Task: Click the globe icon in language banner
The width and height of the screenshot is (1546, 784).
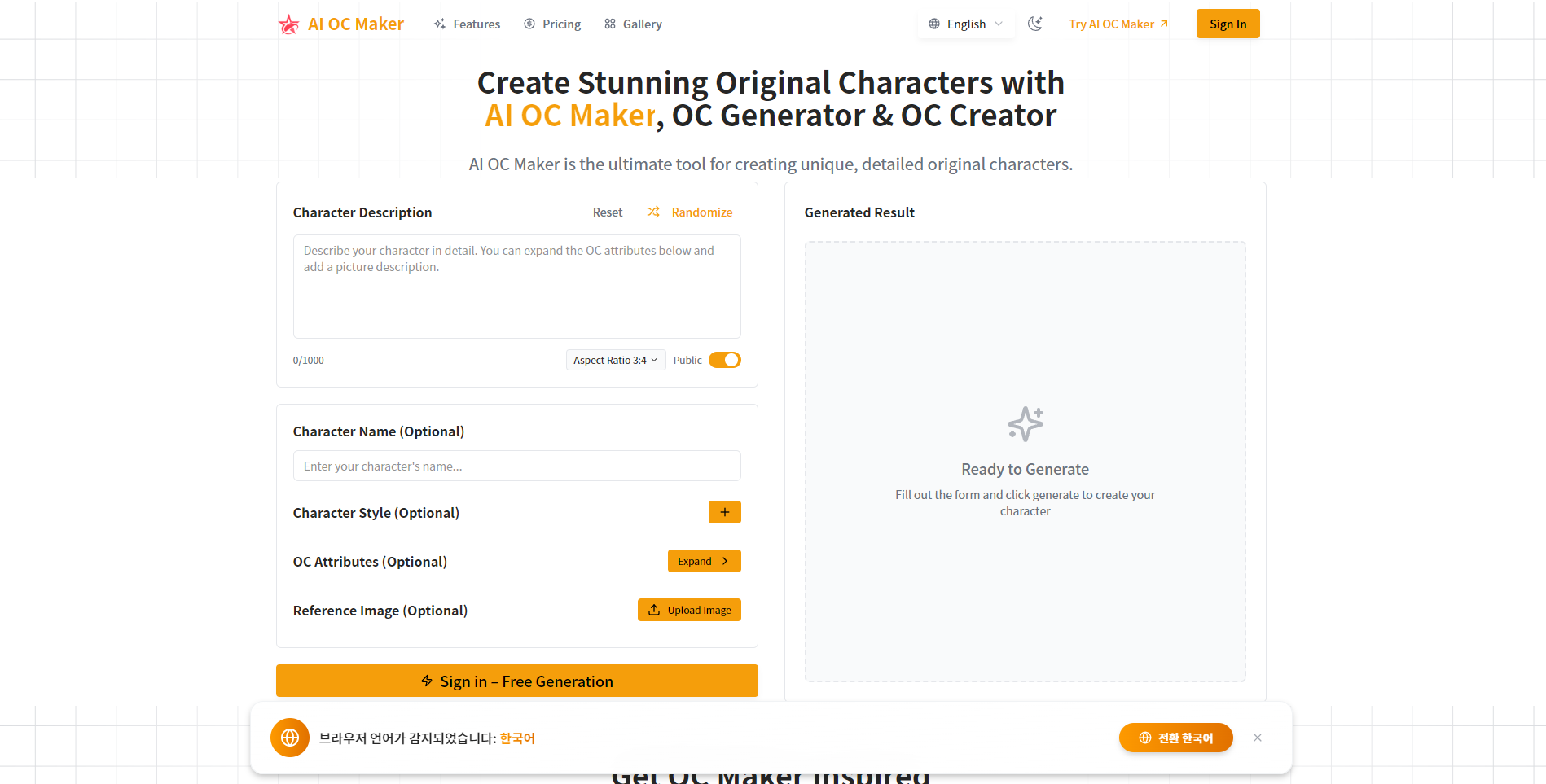Action: (x=290, y=738)
